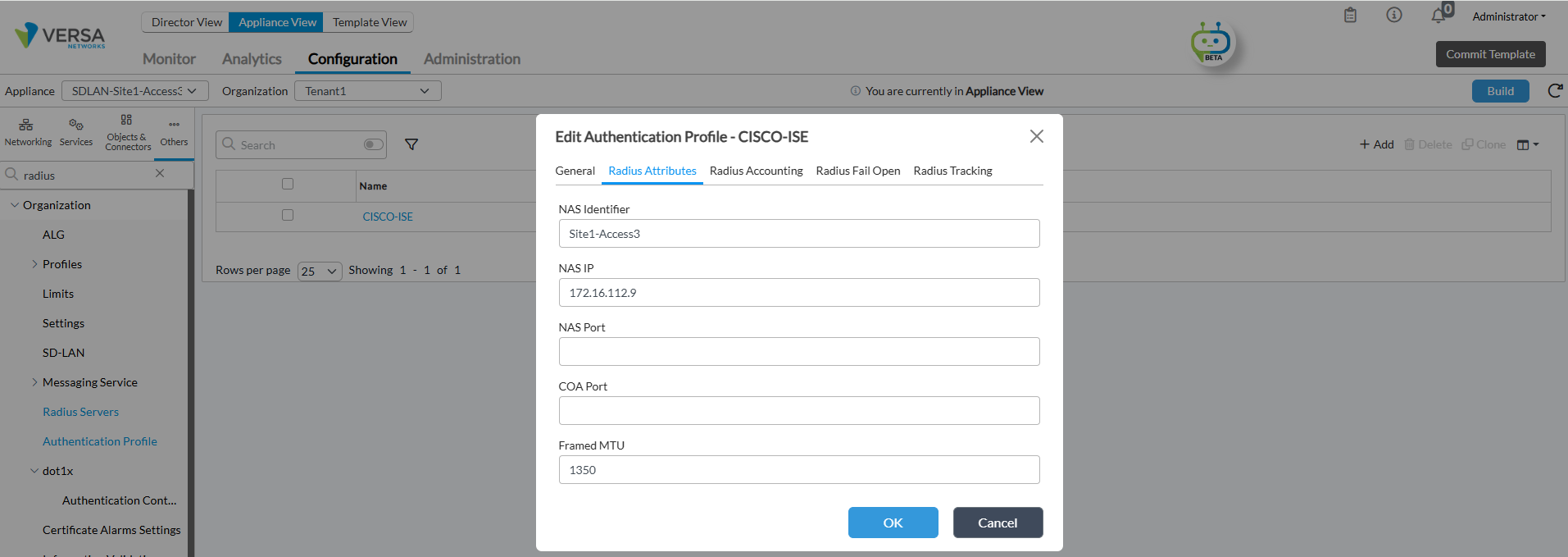This screenshot has width=1568, height=557.
Task: Select SD-LAN in the sidebar tree
Action: pos(63,353)
